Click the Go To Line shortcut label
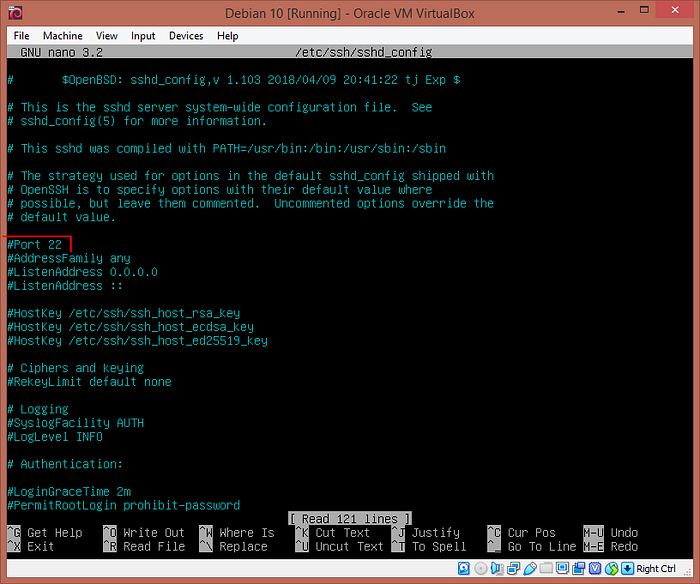The image size is (700, 584). 542,546
